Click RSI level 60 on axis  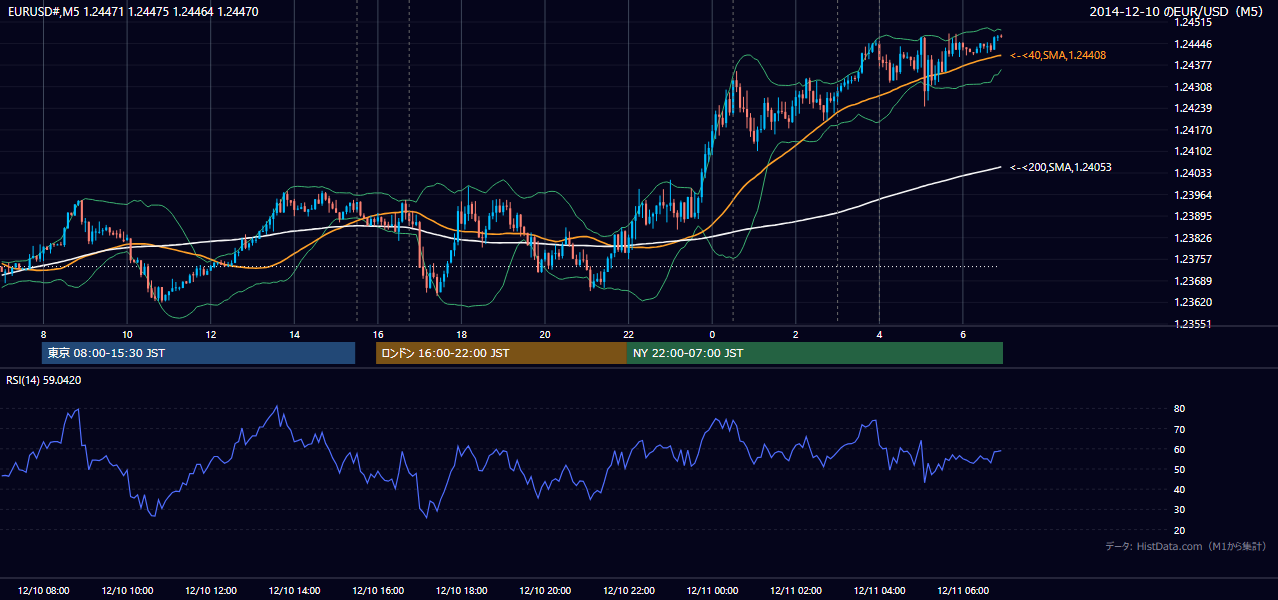(x=1179, y=449)
